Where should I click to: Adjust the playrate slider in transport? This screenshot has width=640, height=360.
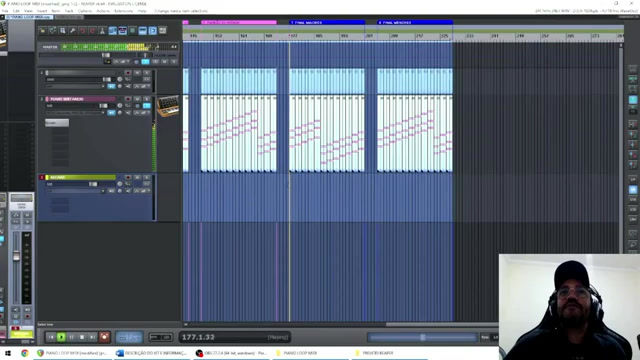pyautogui.click(x=422, y=338)
